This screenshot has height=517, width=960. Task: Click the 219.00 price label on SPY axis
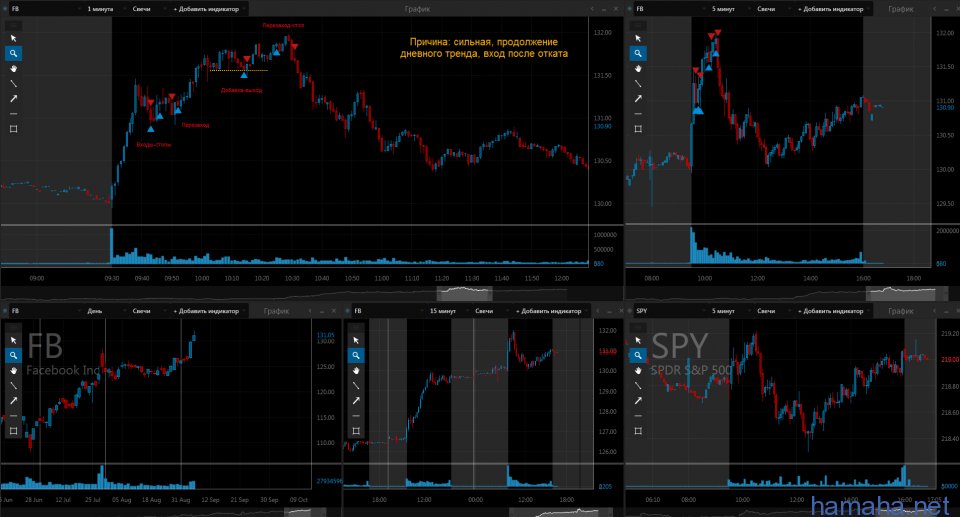(950, 360)
